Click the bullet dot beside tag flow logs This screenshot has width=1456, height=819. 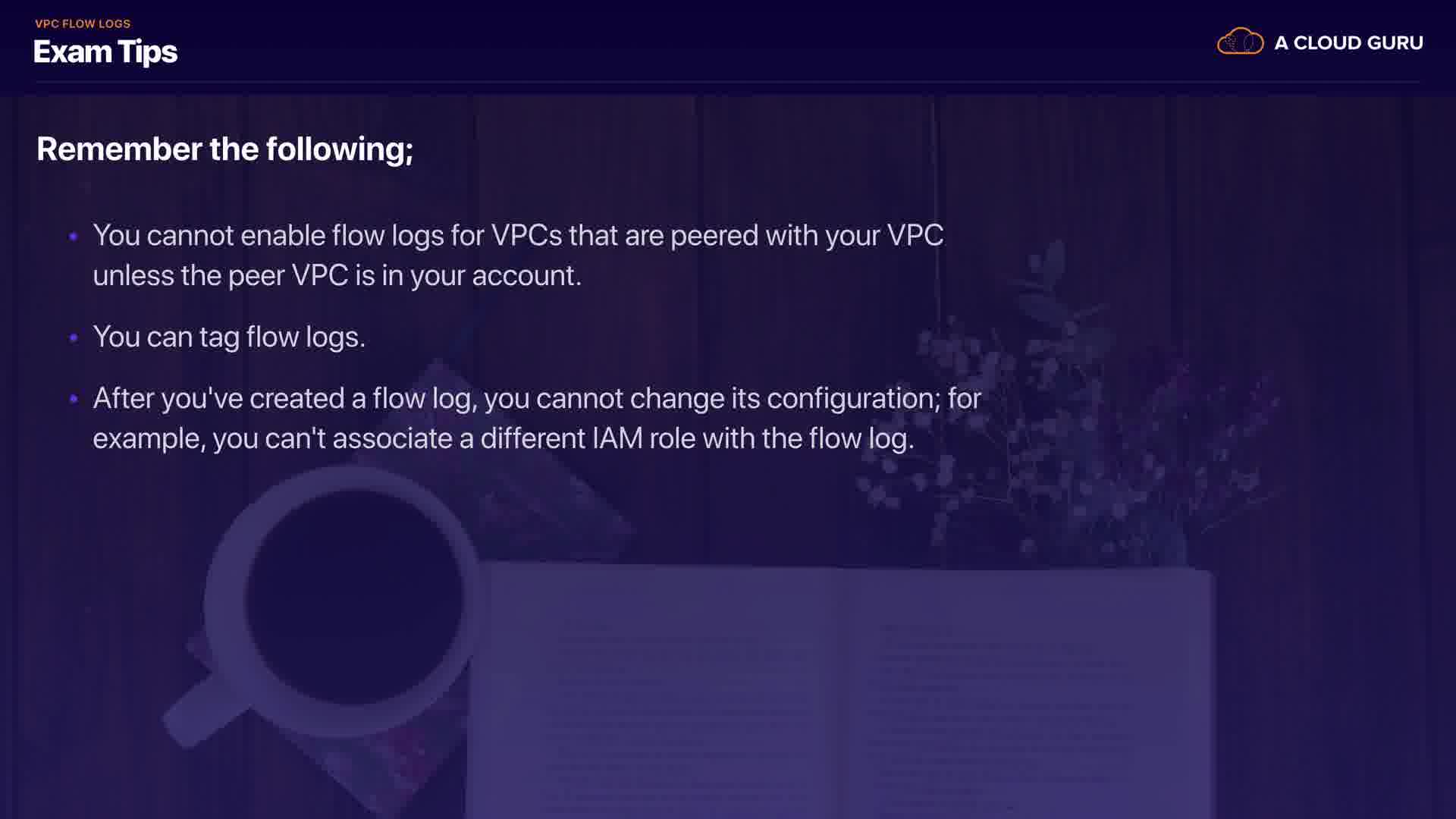click(x=74, y=337)
